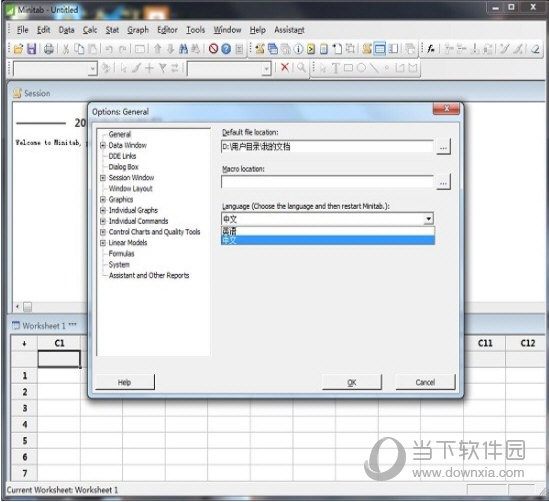Click the Show Info circle icon
Screen dimensions: 549x502
pyautogui.click(x=298, y=49)
